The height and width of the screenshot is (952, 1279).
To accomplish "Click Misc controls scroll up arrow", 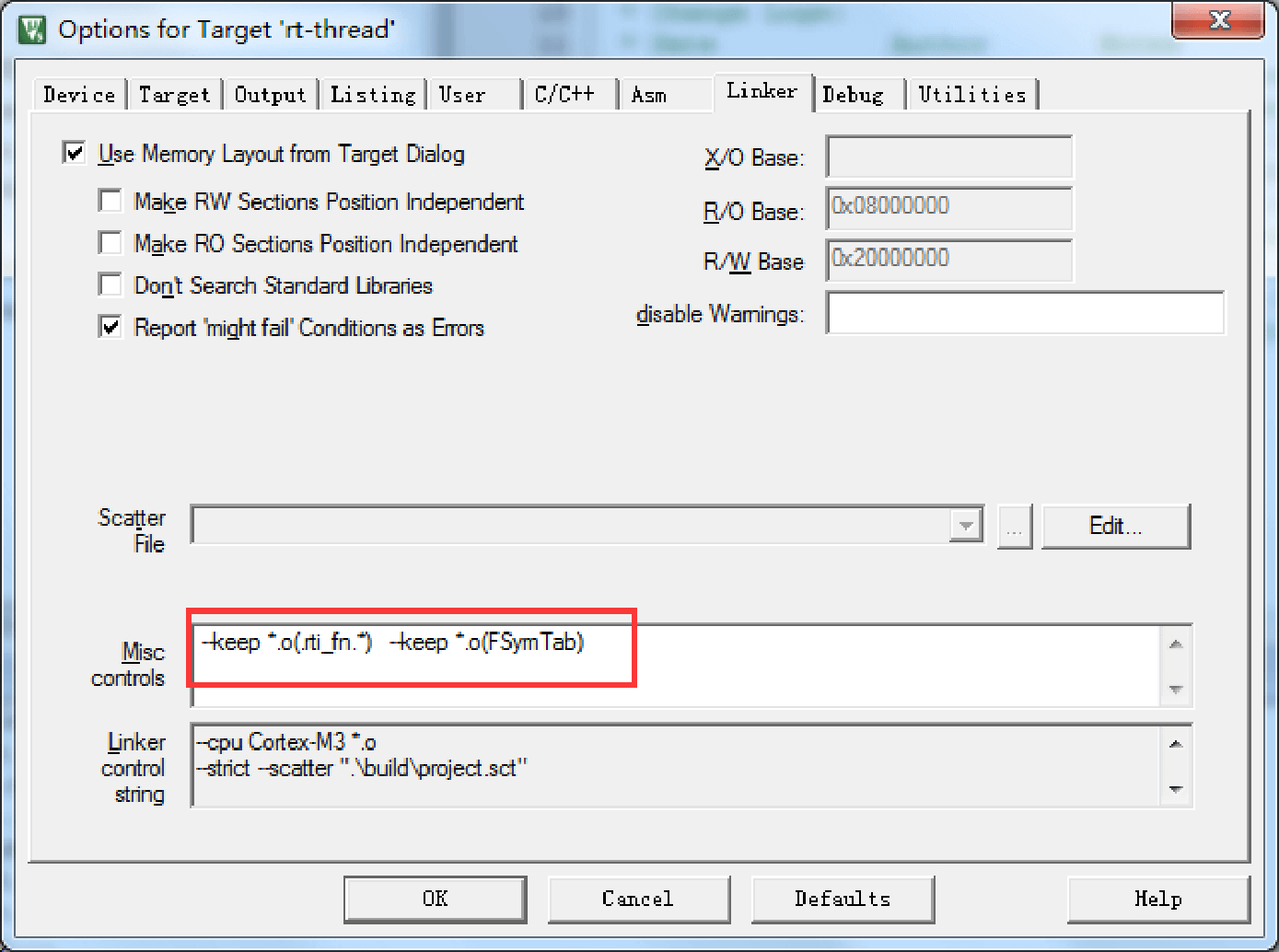I will (1176, 644).
